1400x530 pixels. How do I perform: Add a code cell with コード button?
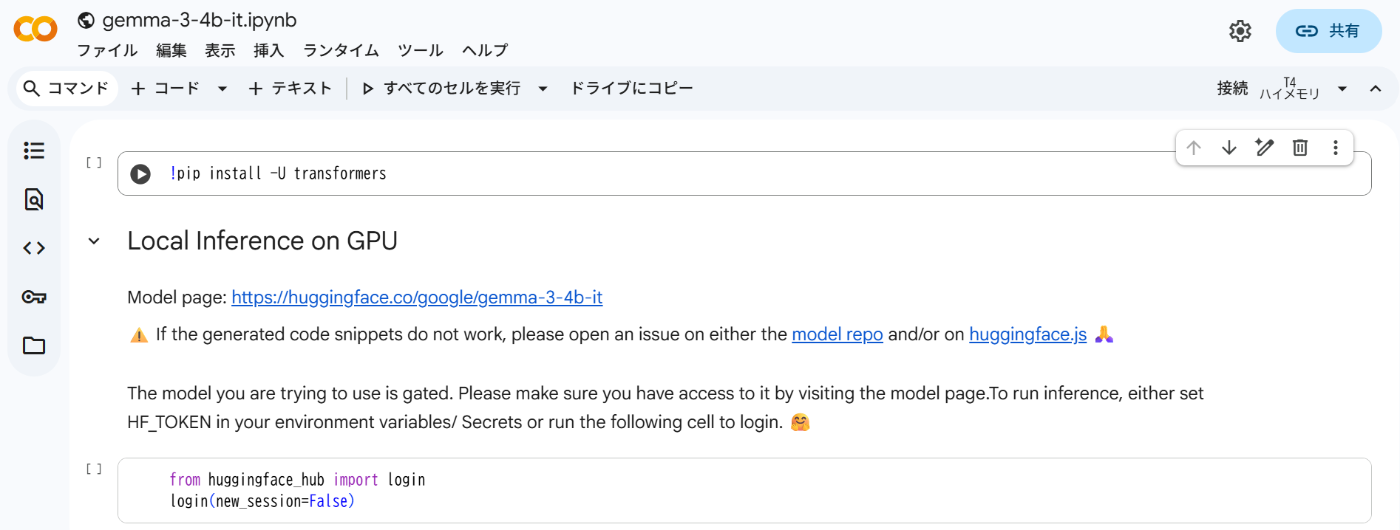coord(166,89)
